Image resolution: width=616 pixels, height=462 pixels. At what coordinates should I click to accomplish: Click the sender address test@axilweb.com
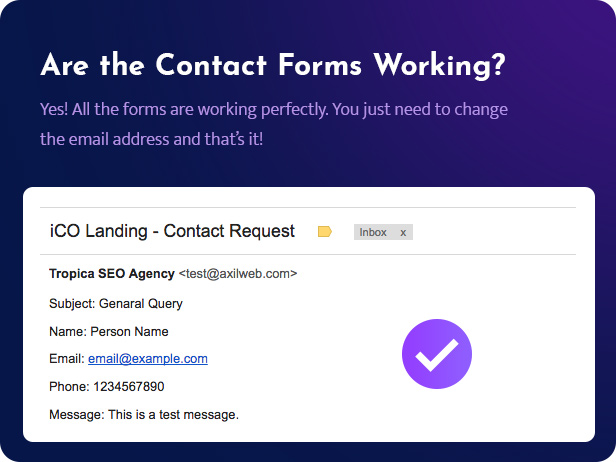238,273
